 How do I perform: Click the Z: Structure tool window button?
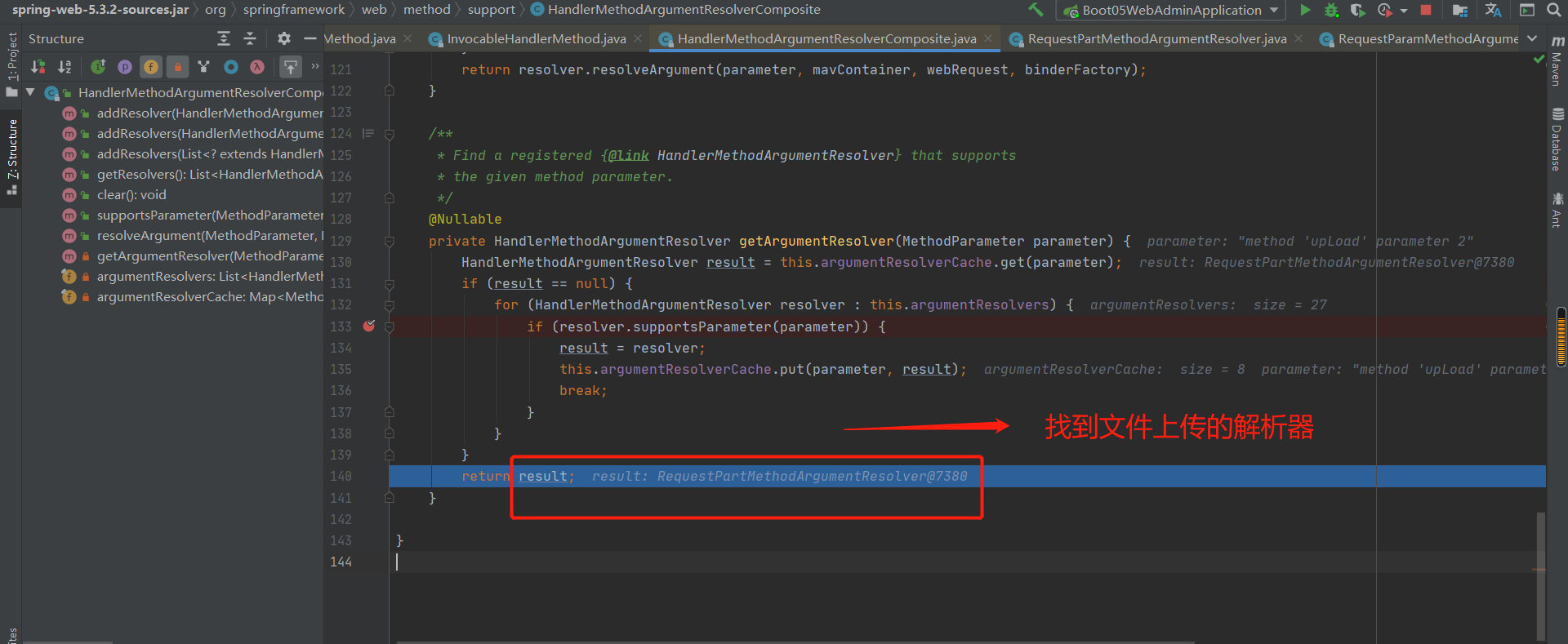coord(11,157)
